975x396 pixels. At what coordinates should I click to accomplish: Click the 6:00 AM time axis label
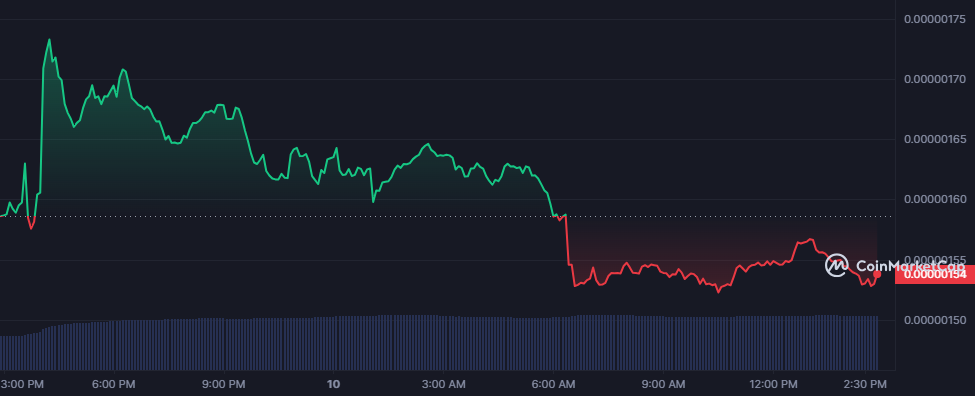tap(554, 384)
